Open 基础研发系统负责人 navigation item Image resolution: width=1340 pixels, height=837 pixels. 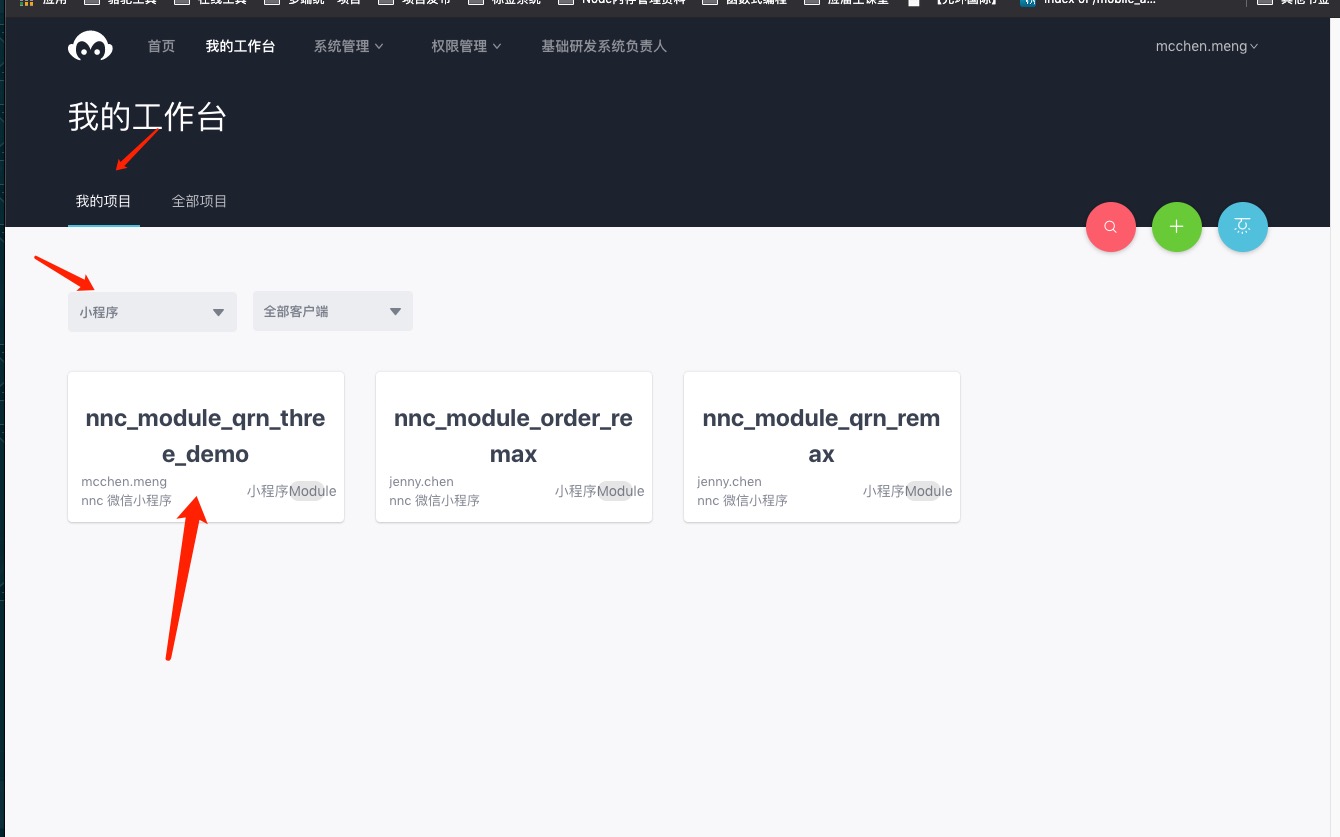coord(604,46)
